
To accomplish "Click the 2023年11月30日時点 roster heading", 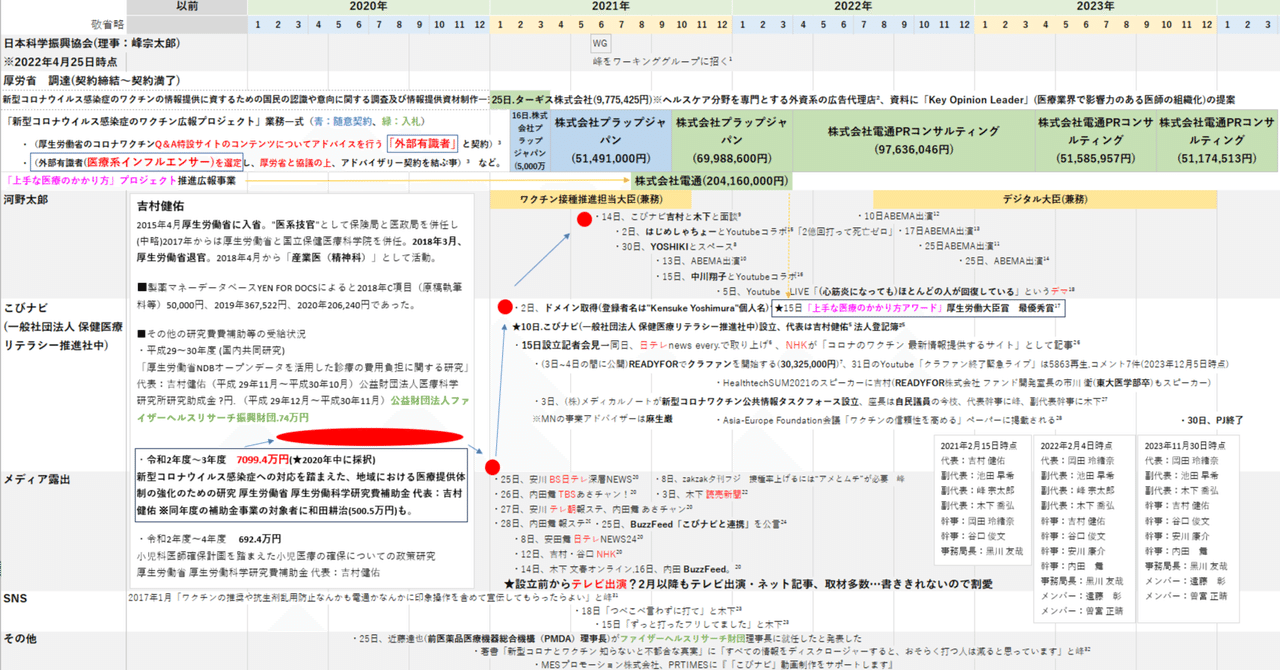I will (x=1185, y=446).
